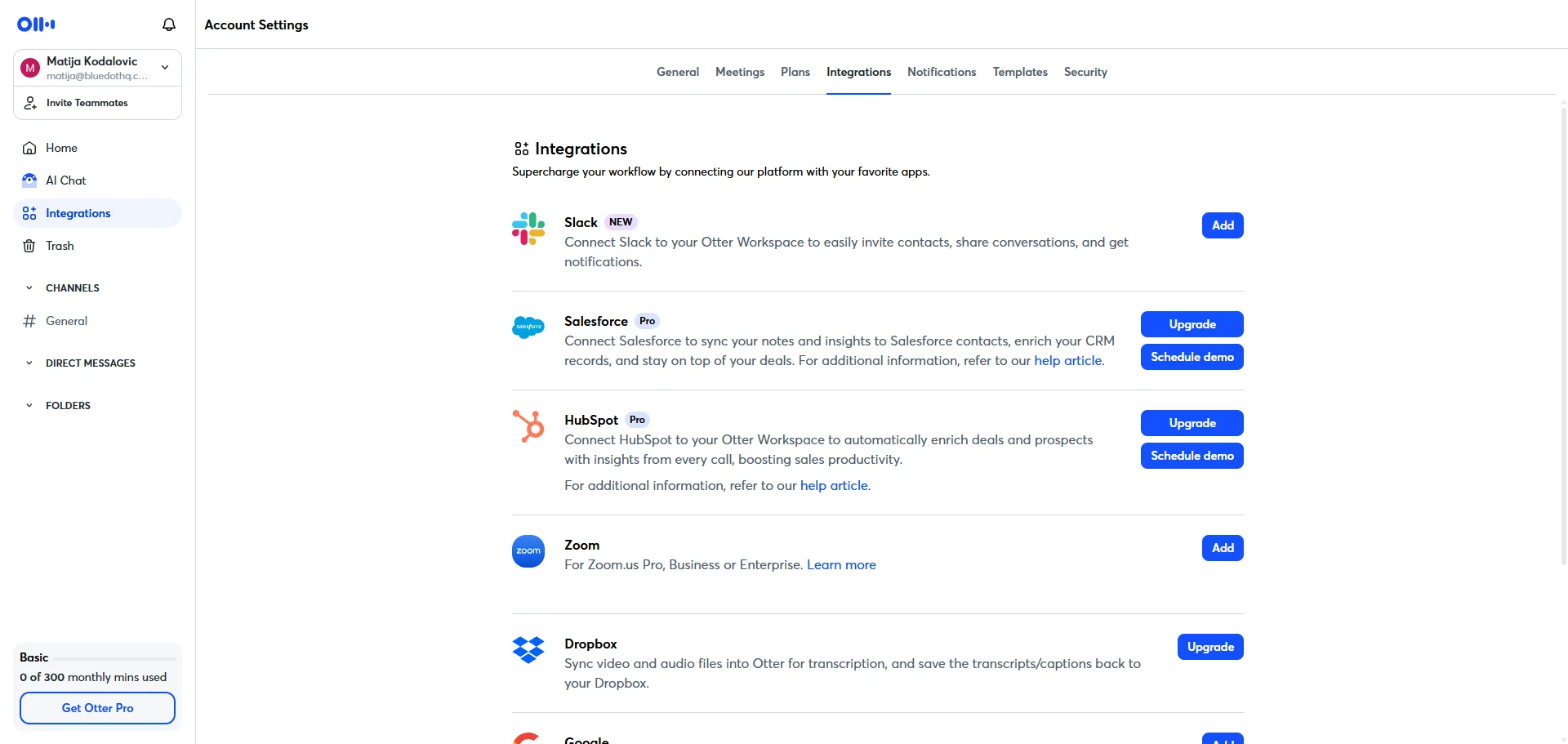Click the HubSpot Pro badge
Image resolution: width=1568 pixels, height=744 pixels.
[x=637, y=420]
